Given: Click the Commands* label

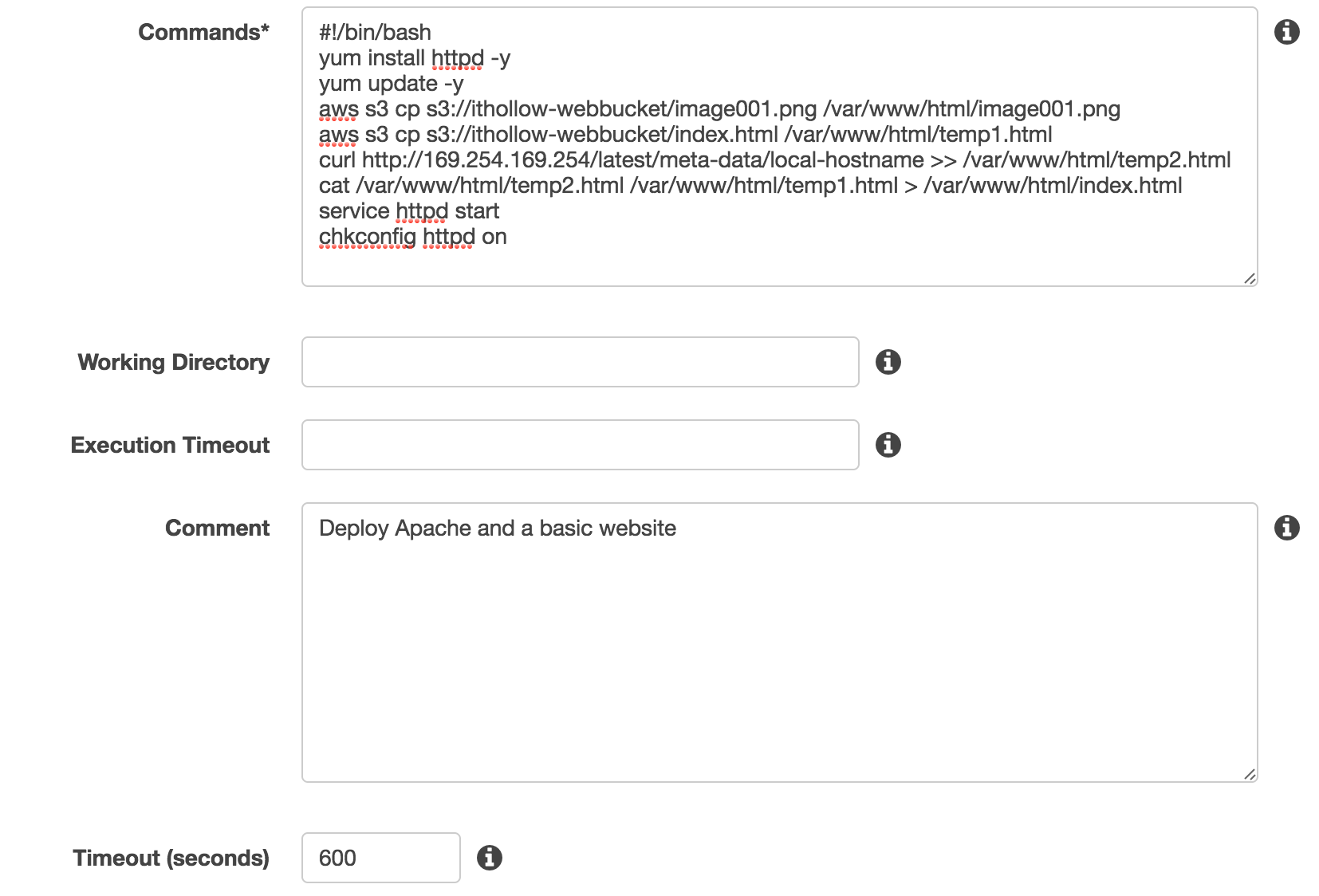Looking at the screenshot, I should point(203,32).
